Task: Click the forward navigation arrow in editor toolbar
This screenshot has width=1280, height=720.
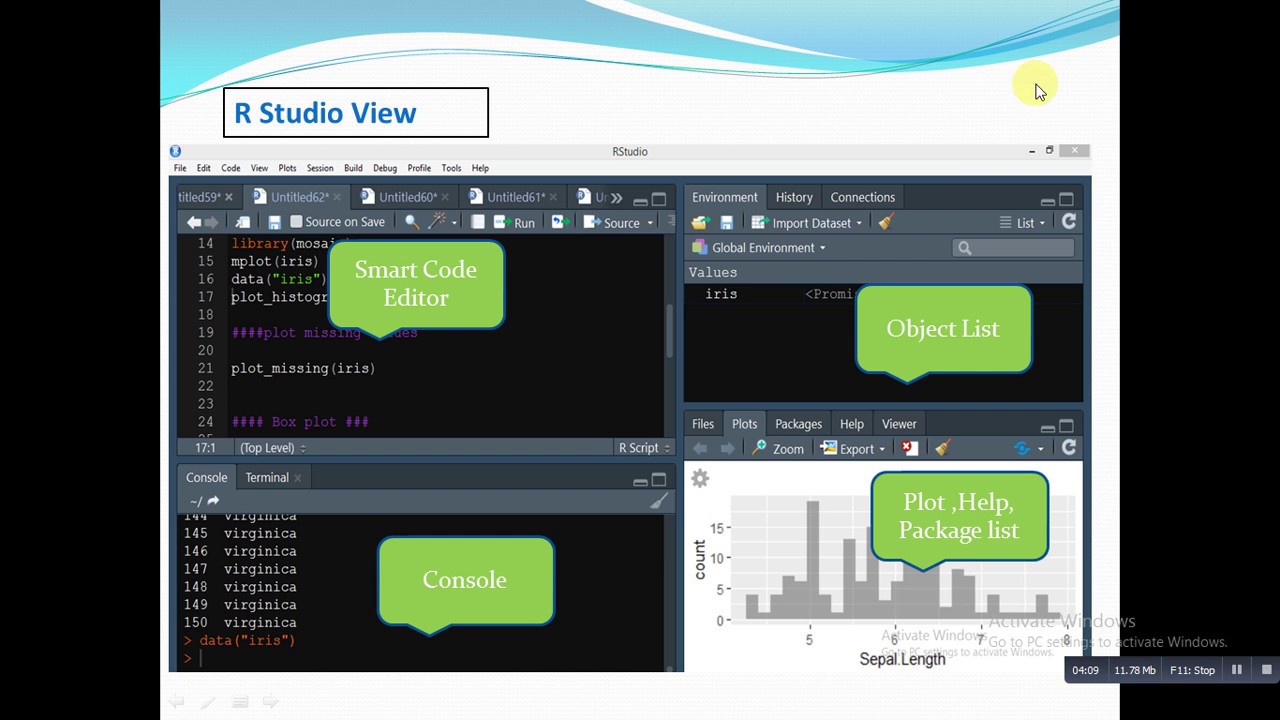Action: coord(211,222)
